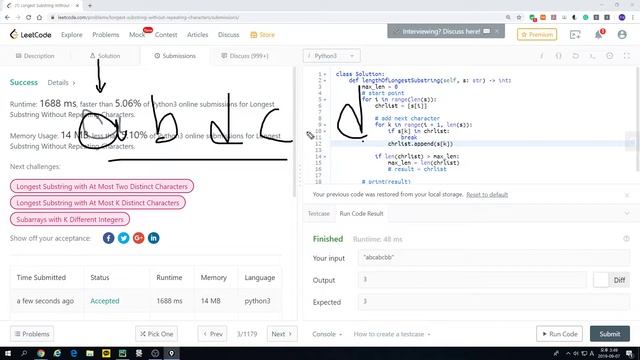Open the Python3 language dropdown
Viewport: 640px width, 360px height.
331,56
